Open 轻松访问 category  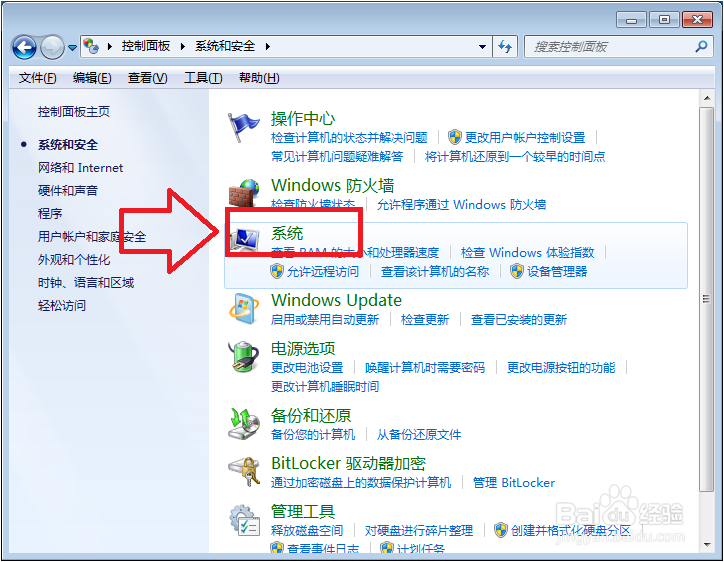pyautogui.click(x=62, y=306)
